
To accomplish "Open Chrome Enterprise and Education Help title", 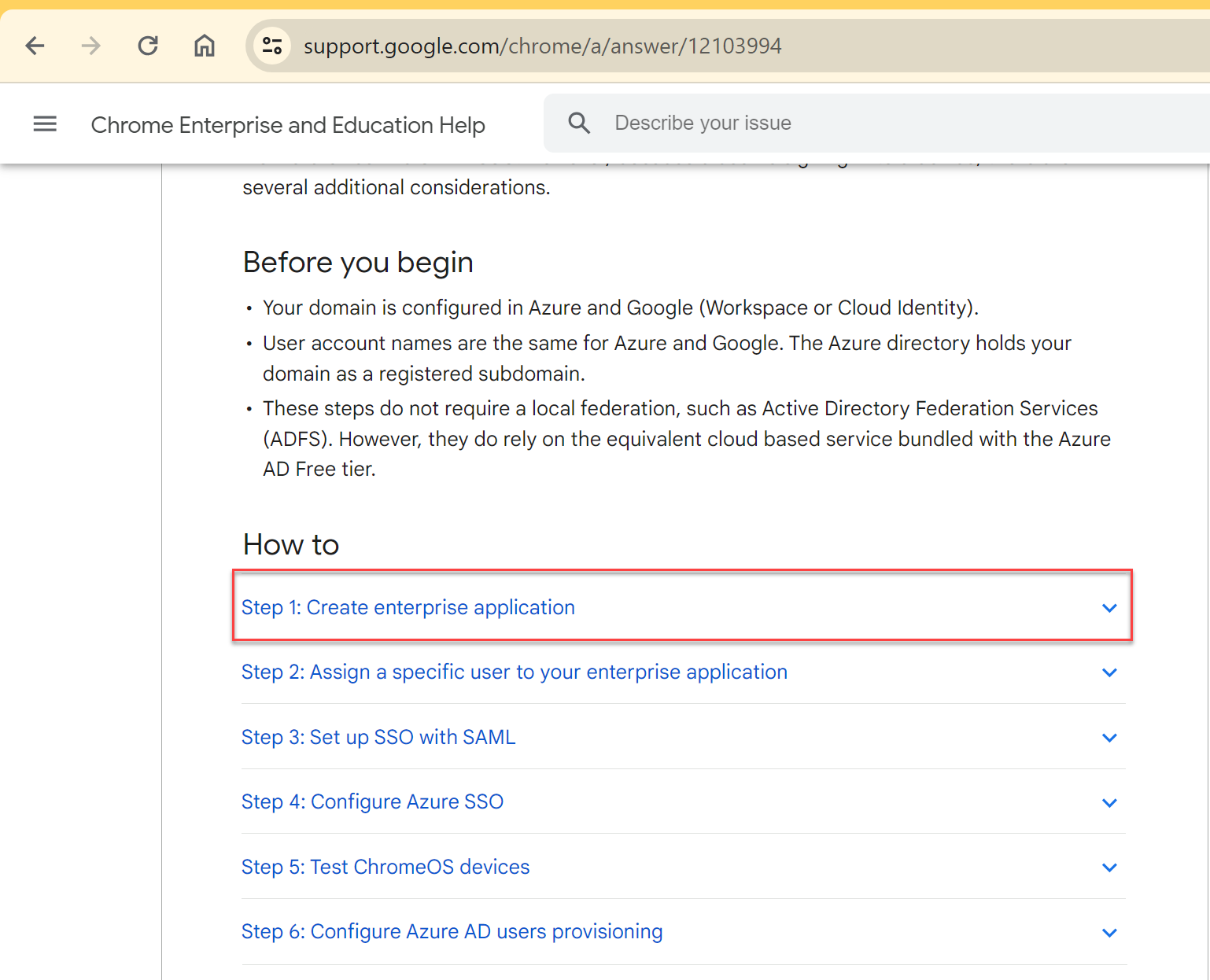I will 288,125.
